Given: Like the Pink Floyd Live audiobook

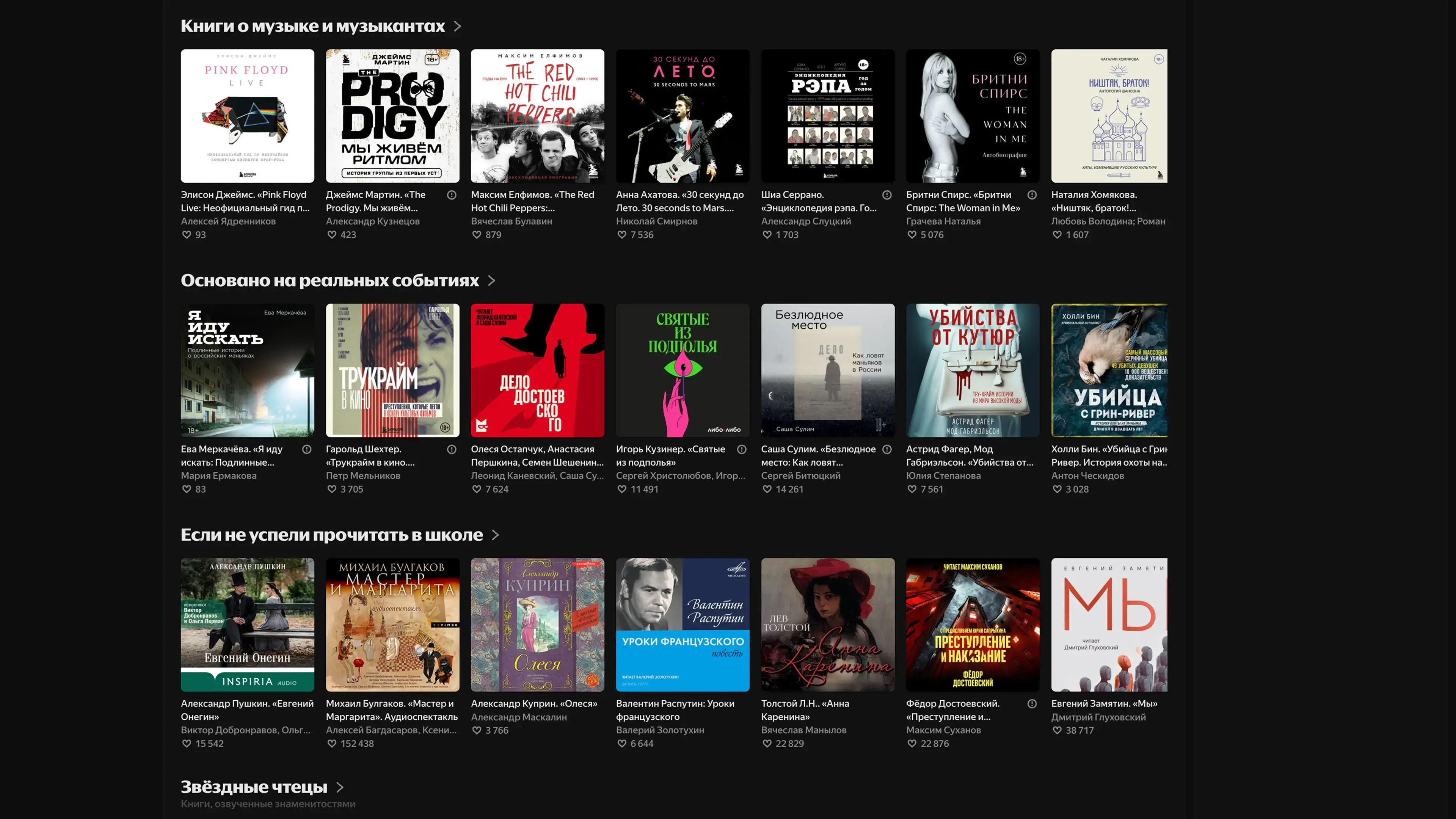Looking at the screenshot, I should point(187,235).
